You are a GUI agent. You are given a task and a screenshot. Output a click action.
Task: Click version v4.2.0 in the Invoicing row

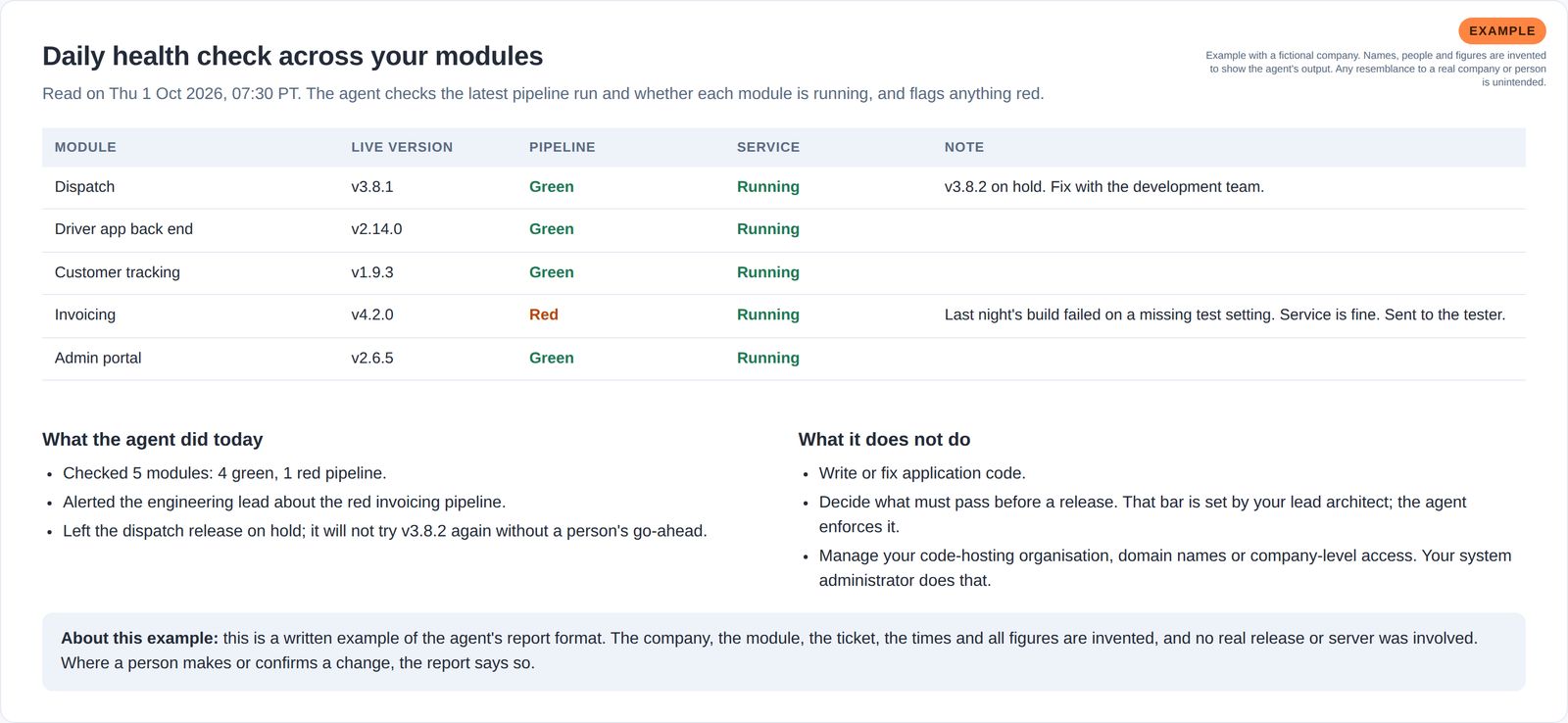pos(372,314)
